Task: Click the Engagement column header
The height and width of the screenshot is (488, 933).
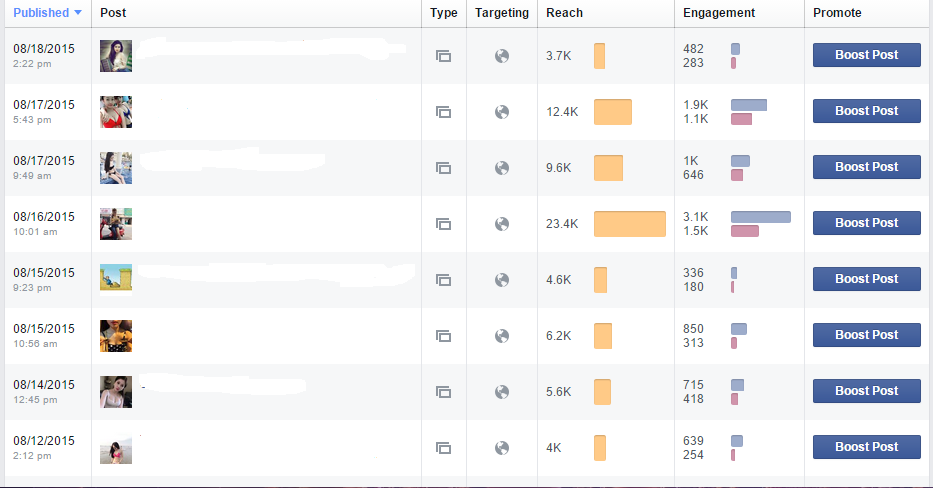Action: click(x=718, y=13)
